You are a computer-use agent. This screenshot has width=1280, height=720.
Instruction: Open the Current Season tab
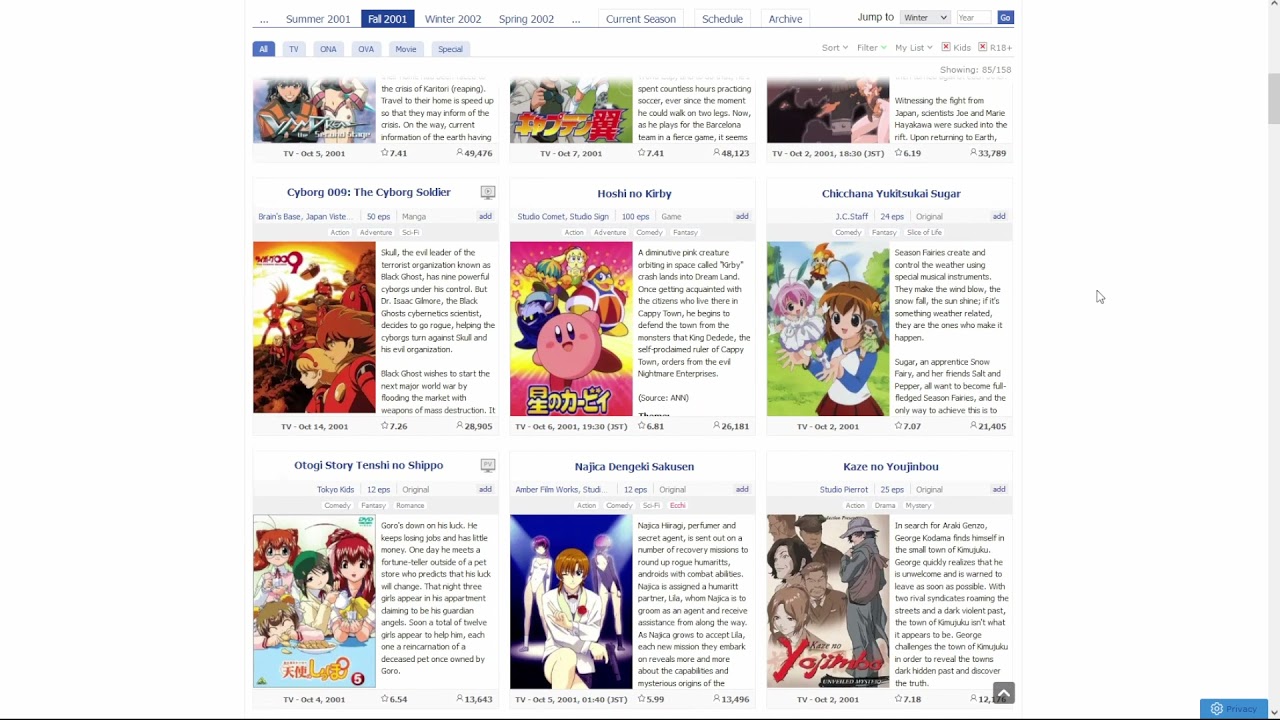(x=641, y=19)
